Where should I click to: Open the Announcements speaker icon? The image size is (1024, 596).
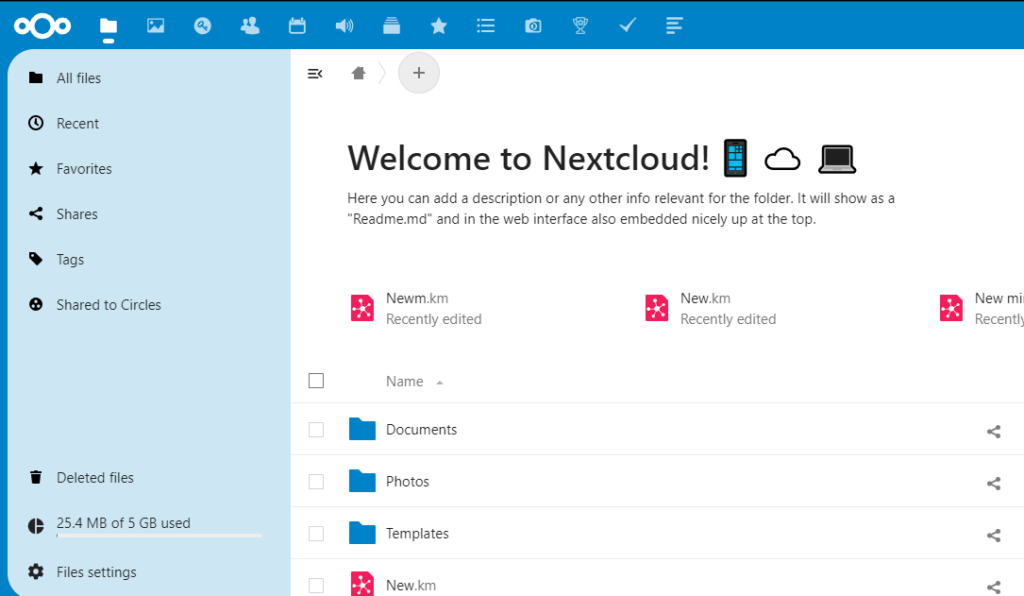pyautogui.click(x=344, y=25)
